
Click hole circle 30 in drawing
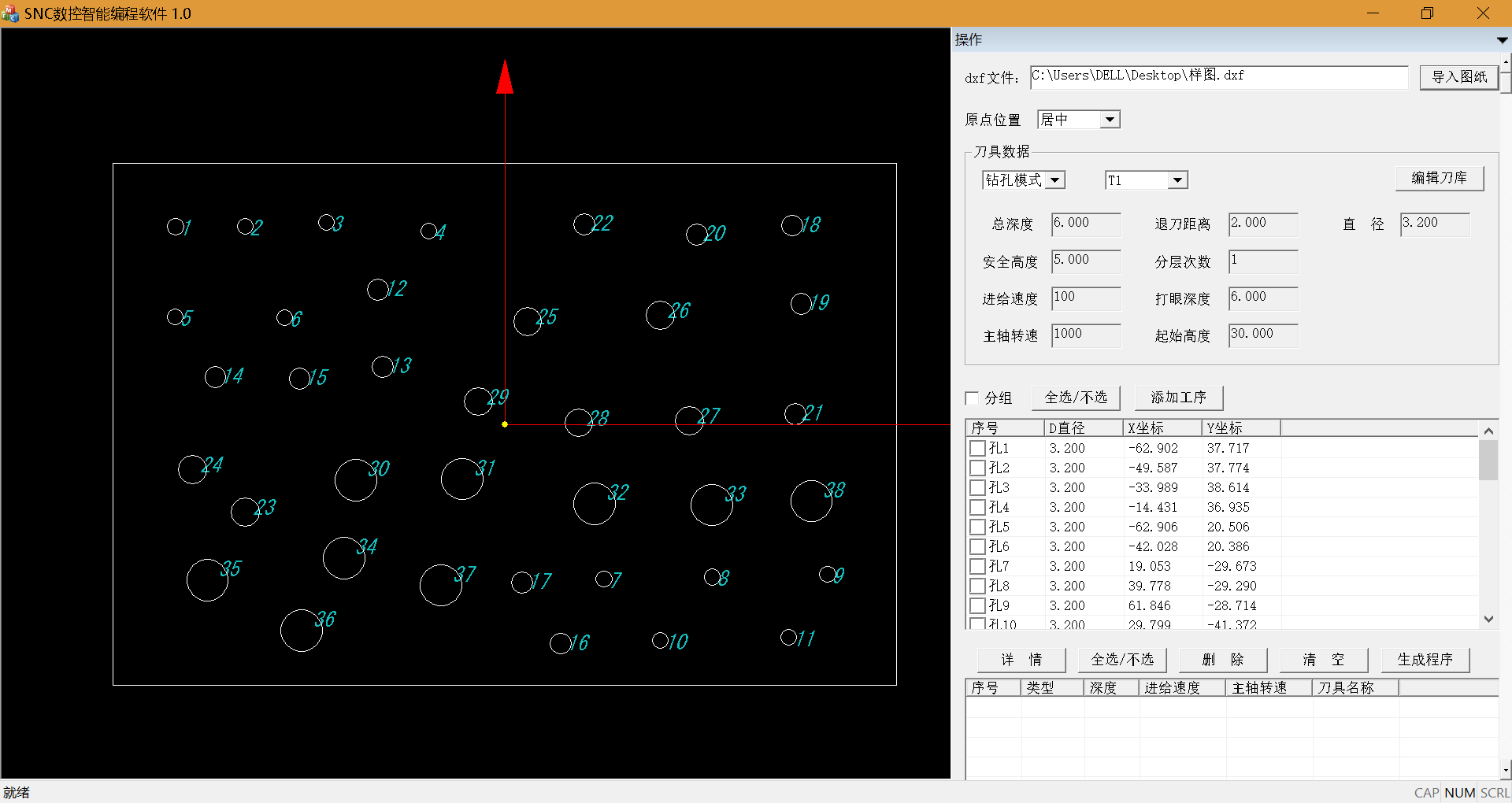[355, 480]
